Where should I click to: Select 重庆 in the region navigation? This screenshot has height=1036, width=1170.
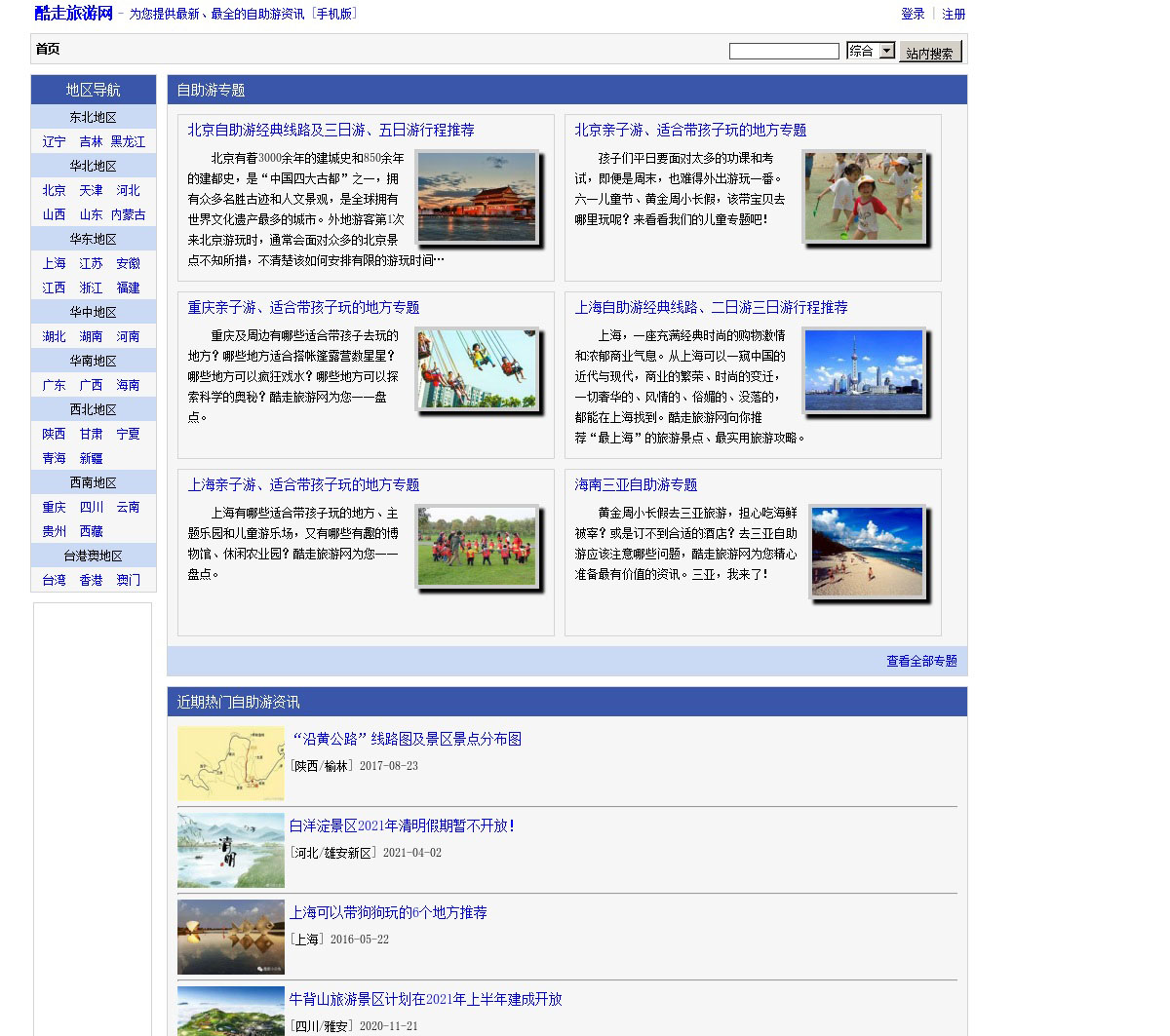pos(55,507)
